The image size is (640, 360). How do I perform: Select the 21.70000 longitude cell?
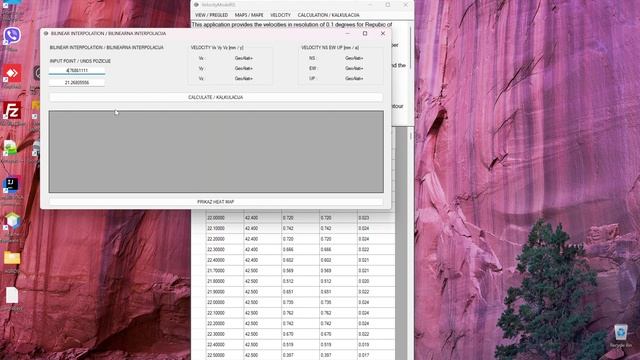[225, 271]
